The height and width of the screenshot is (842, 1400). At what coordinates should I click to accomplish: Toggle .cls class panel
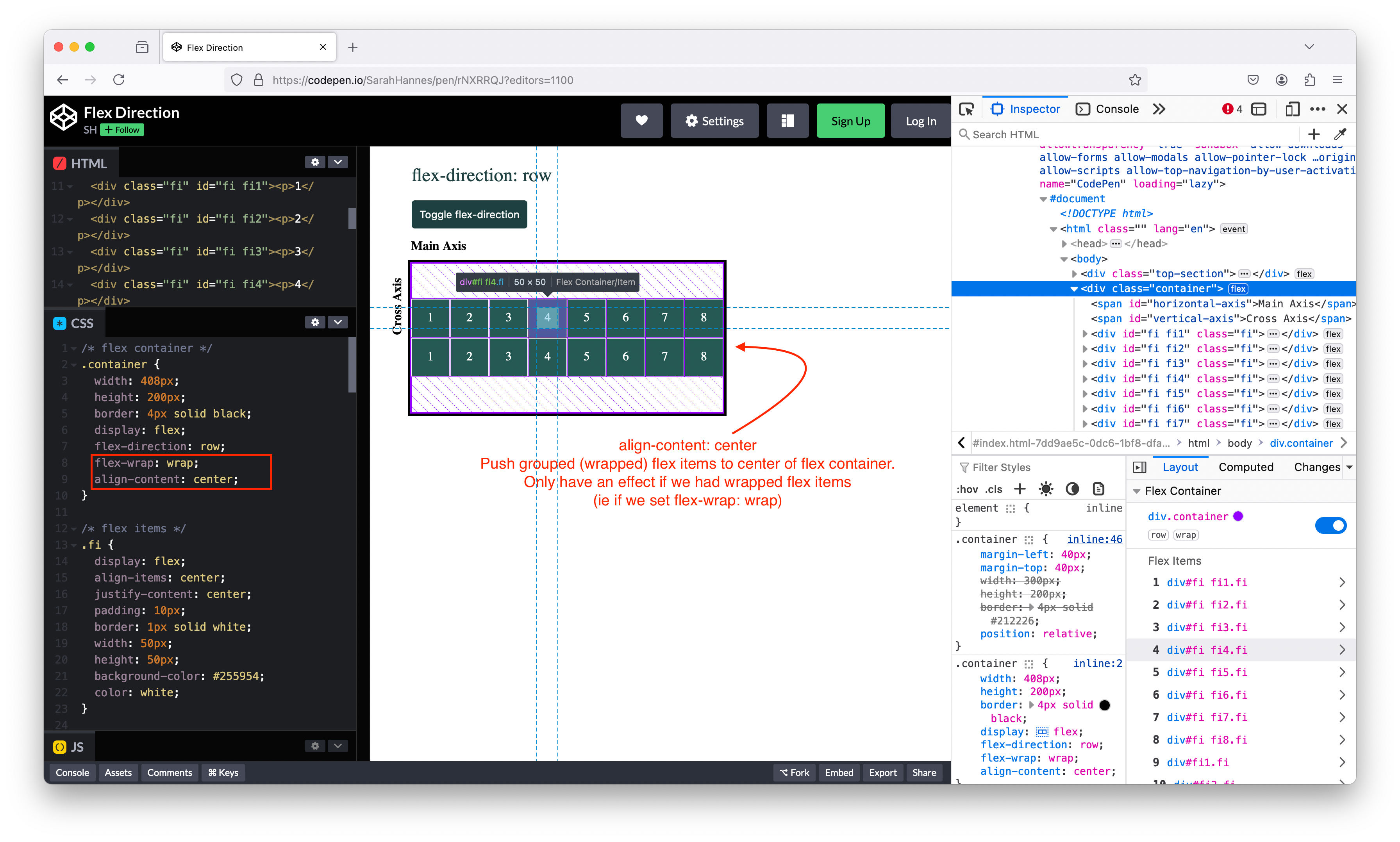click(994, 489)
